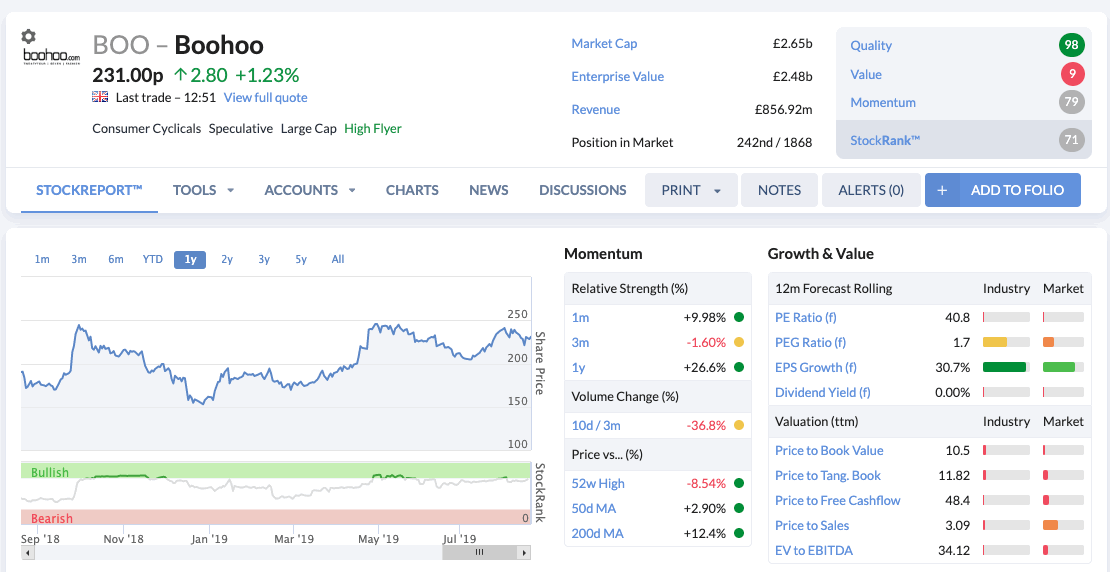
Task: Click the left arrow of the chart scrollbar
Action: [28, 553]
